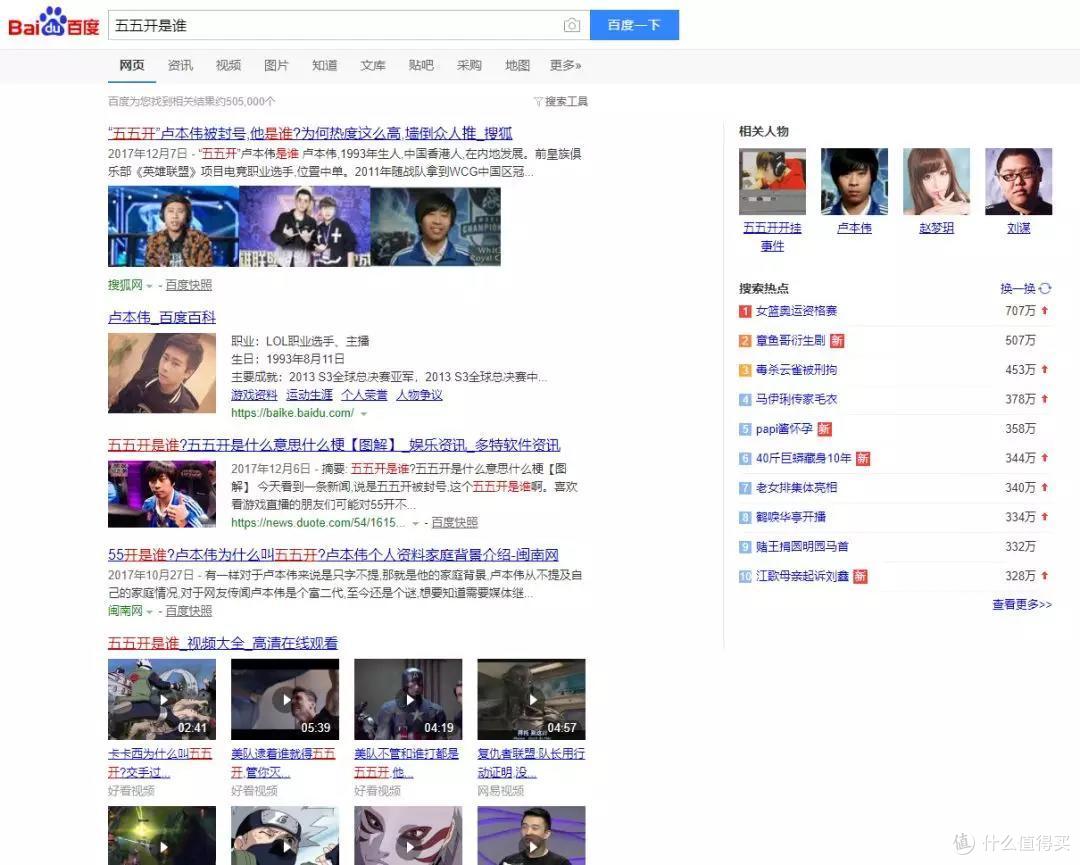Expand 闽南网 source dropdown arrow

[149, 612]
